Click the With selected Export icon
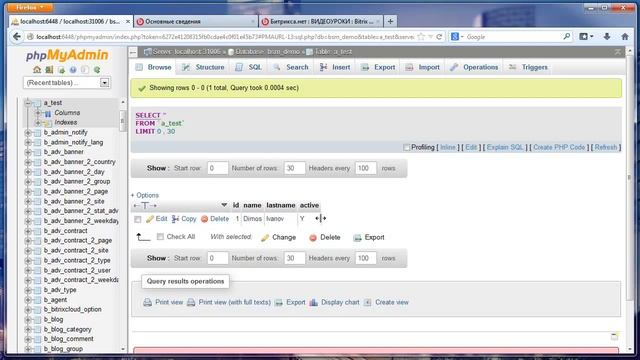 pos(357,238)
